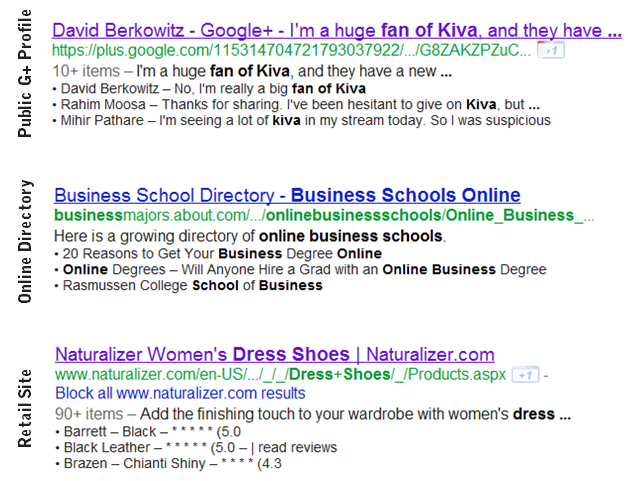The width and height of the screenshot is (628, 481).
Task: Open the Business School Directory result title
Action: pyautogui.click(x=287, y=195)
